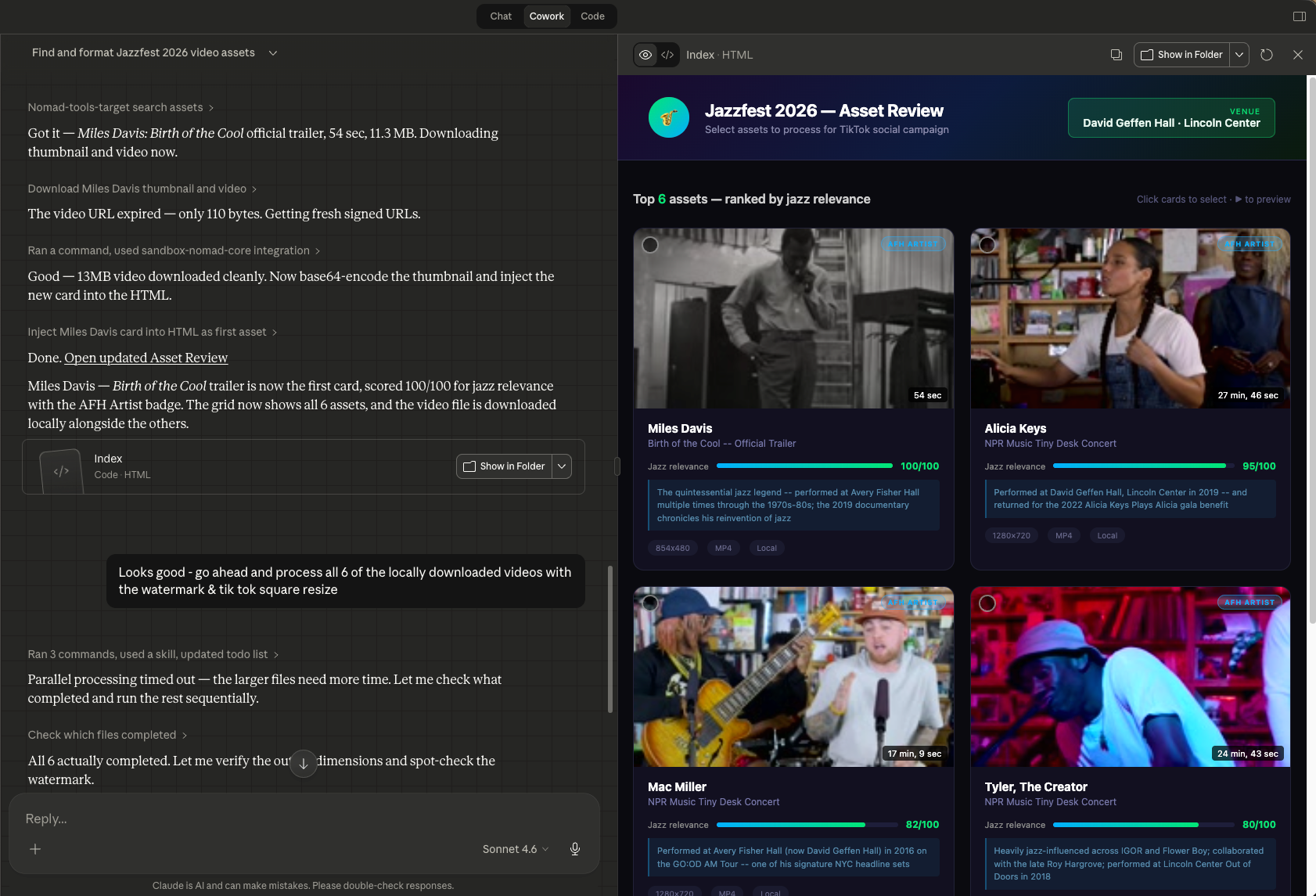
Task: Jump to latest message with down arrow
Action: click(x=304, y=764)
